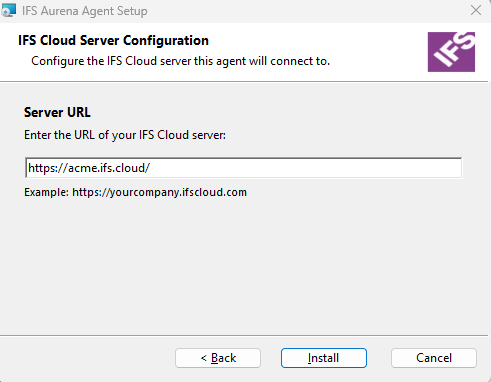
Task: Close the setup window with X
Action: pyautogui.click(x=476, y=10)
